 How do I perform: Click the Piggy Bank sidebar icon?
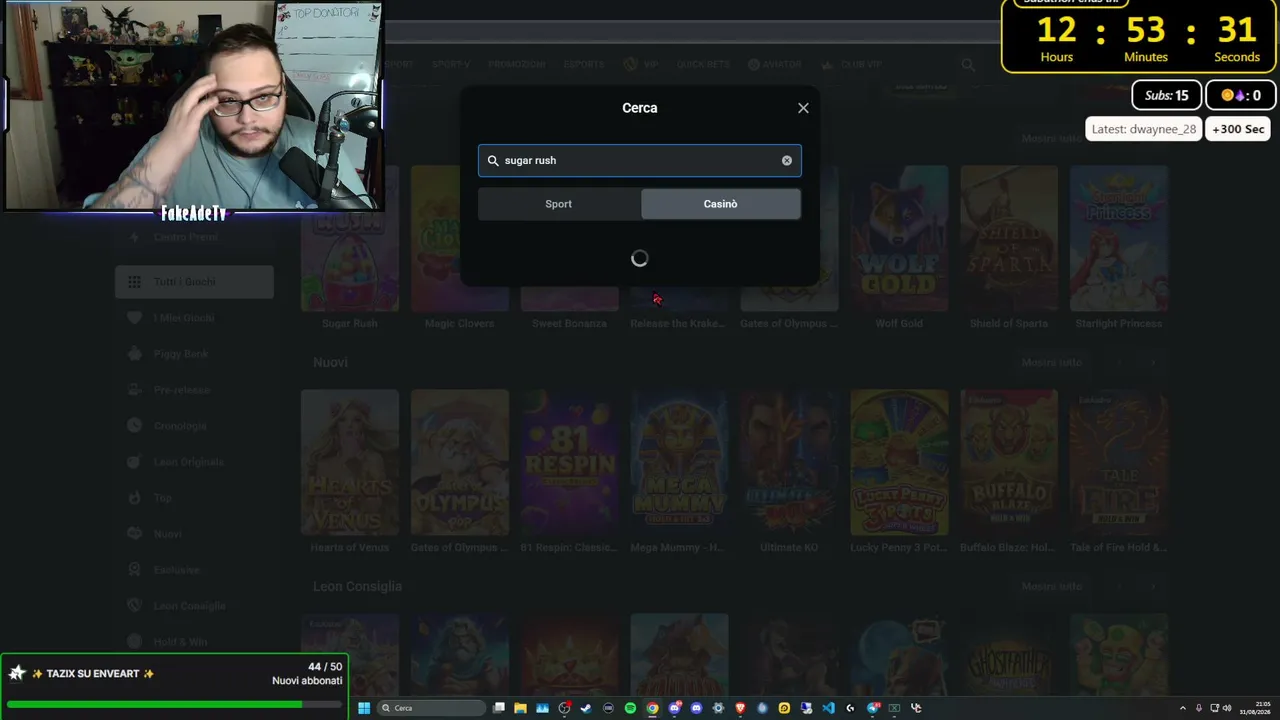(134, 354)
